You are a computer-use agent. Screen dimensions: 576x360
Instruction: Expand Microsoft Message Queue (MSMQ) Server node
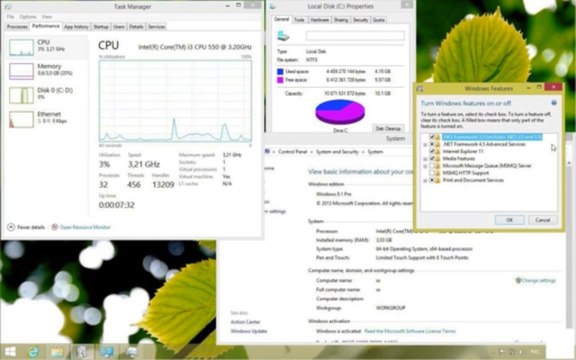[x=425, y=166]
